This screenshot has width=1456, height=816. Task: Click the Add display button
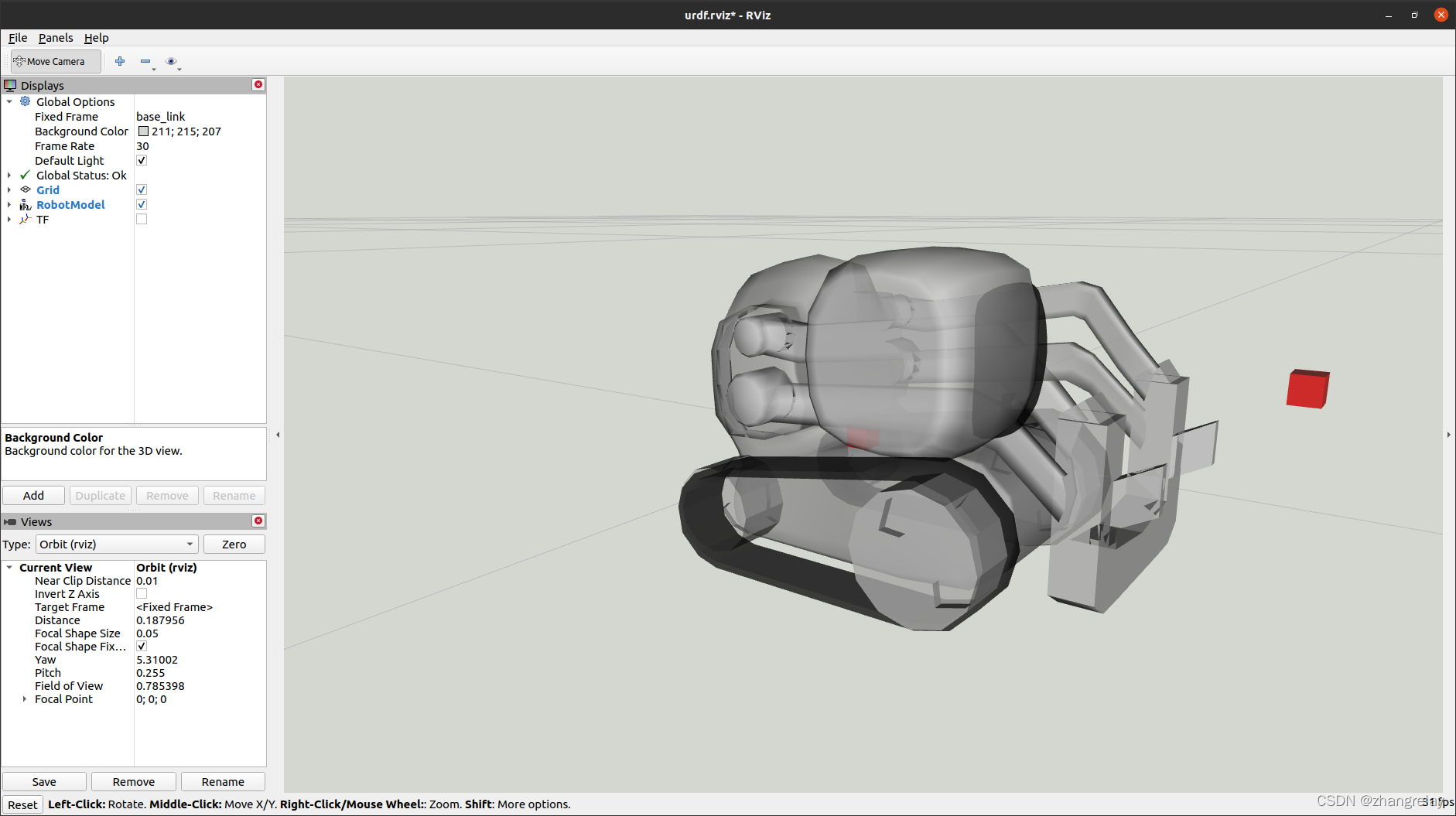pyautogui.click(x=33, y=495)
